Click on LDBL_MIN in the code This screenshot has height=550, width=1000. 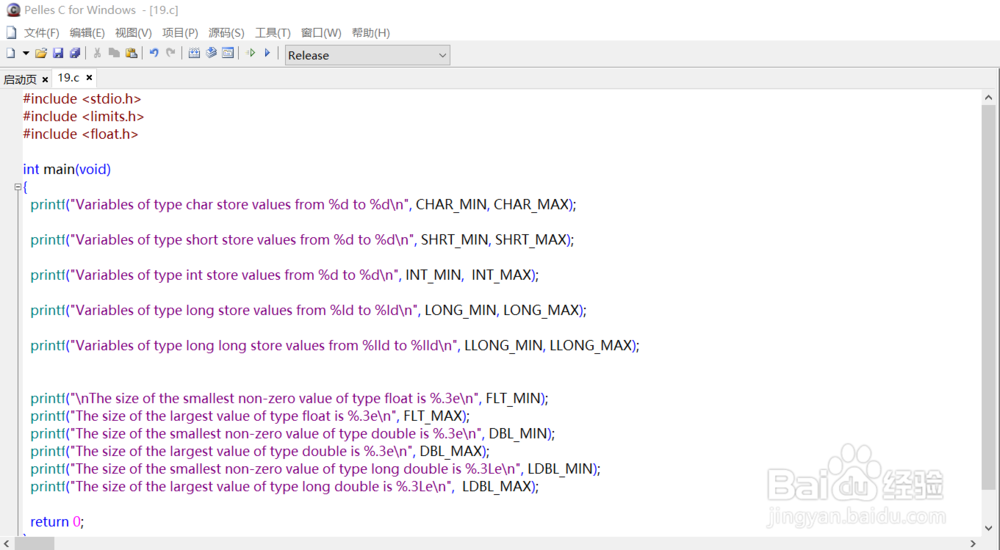coord(560,469)
